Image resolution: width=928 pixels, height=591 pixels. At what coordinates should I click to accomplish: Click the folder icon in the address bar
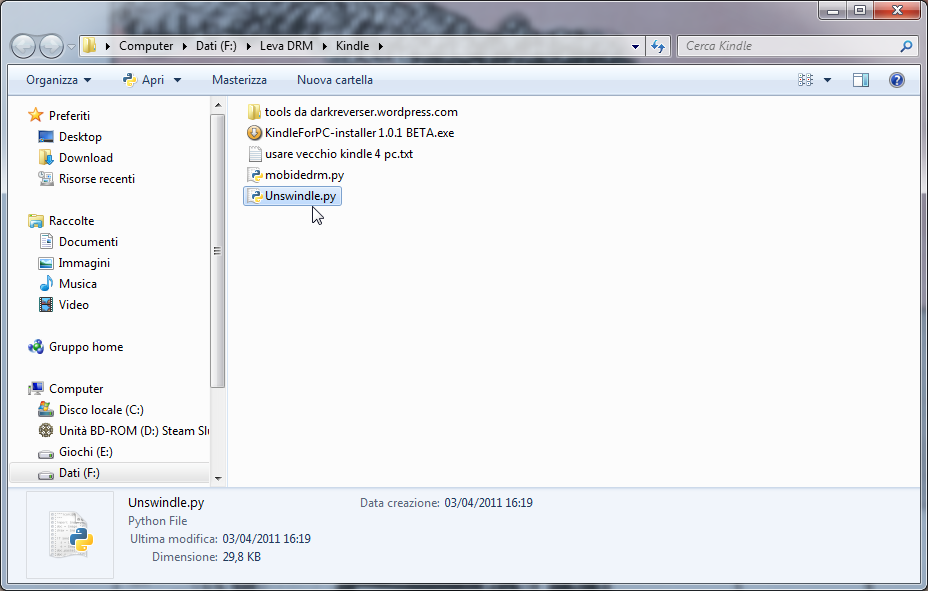pos(89,46)
